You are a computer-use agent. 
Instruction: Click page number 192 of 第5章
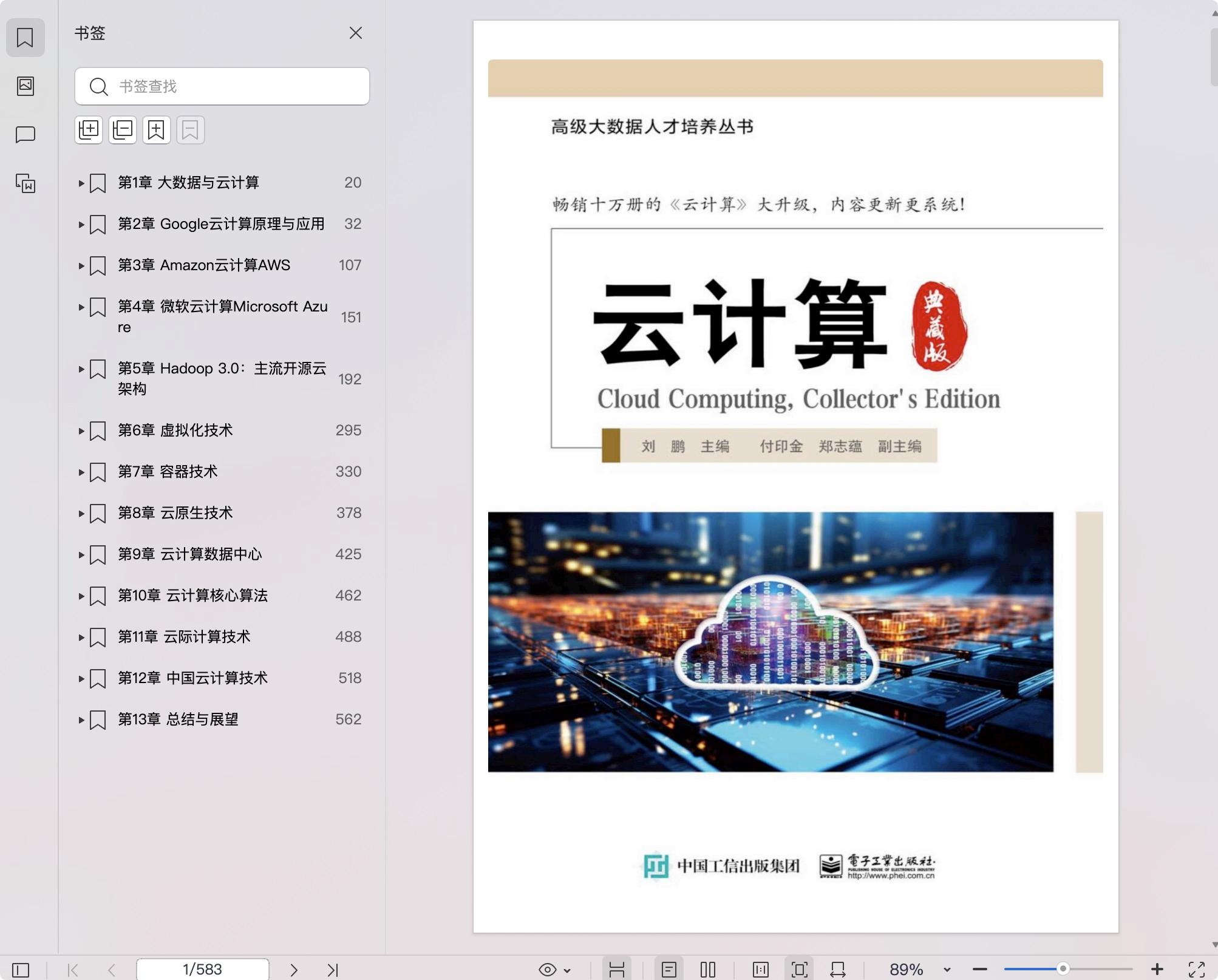pos(350,379)
